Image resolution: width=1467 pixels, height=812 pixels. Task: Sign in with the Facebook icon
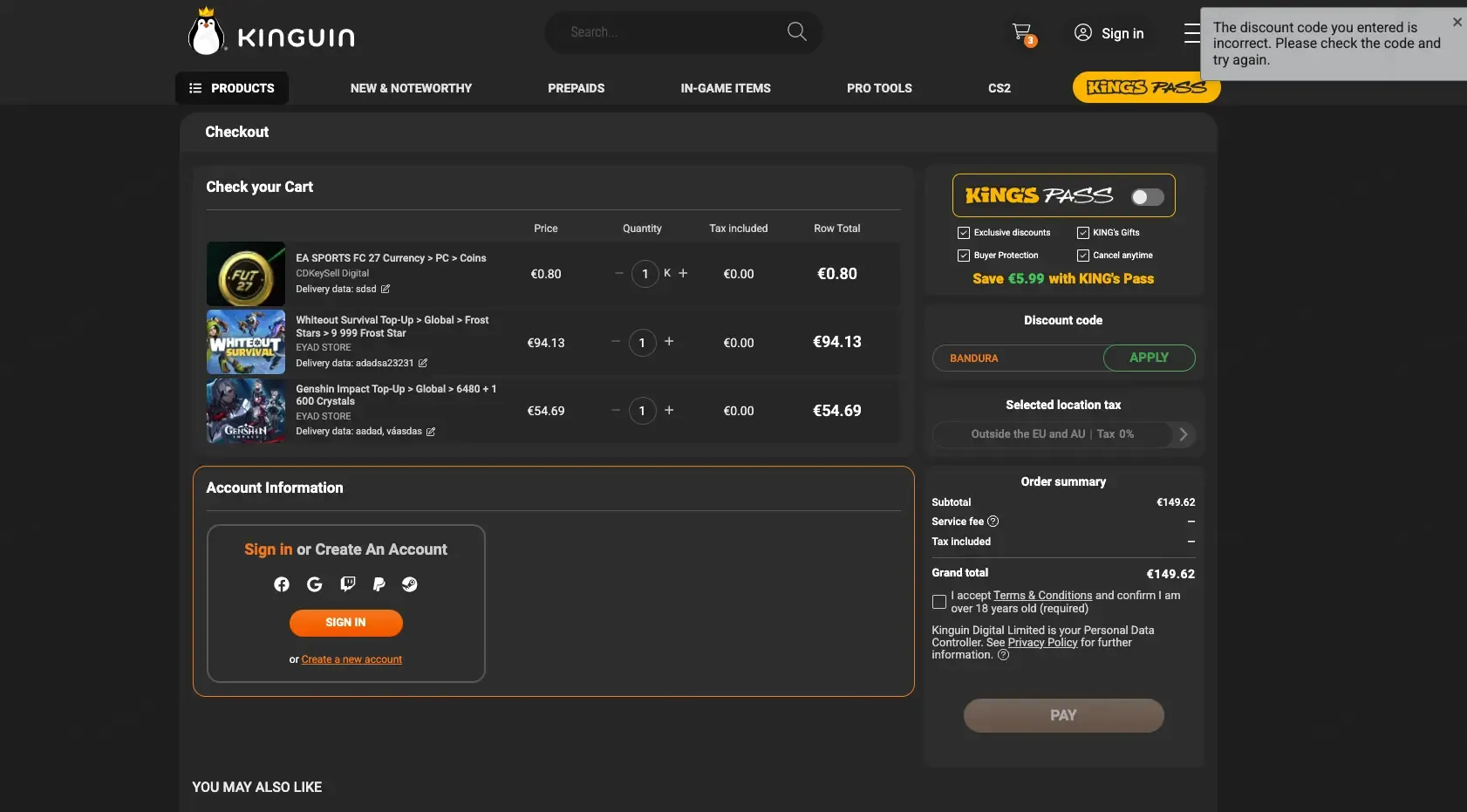coord(282,584)
